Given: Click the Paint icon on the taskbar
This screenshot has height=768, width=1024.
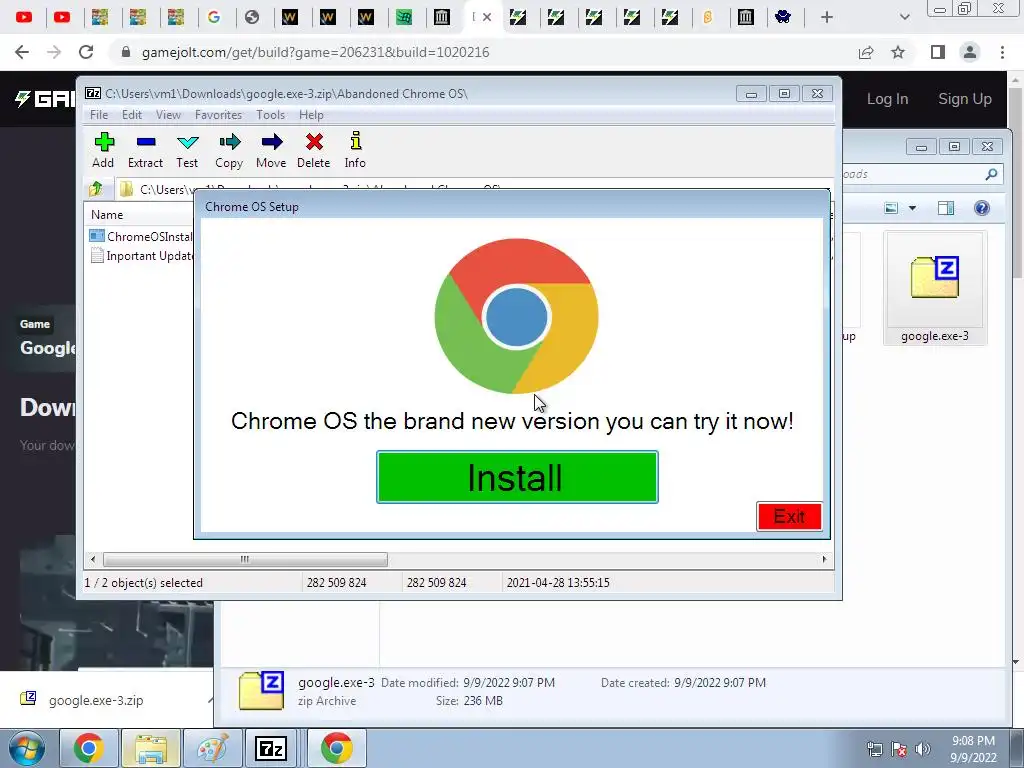Looking at the screenshot, I should pos(213,748).
